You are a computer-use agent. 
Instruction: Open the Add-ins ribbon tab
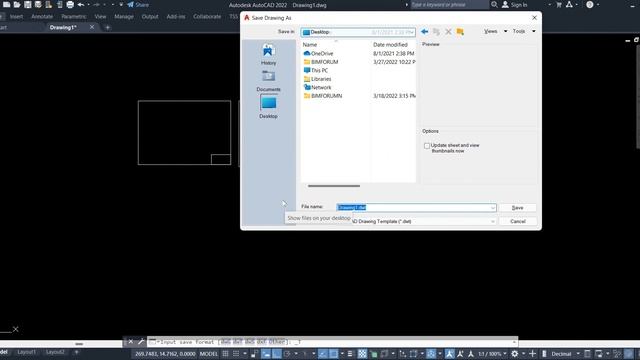tap(176, 17)
